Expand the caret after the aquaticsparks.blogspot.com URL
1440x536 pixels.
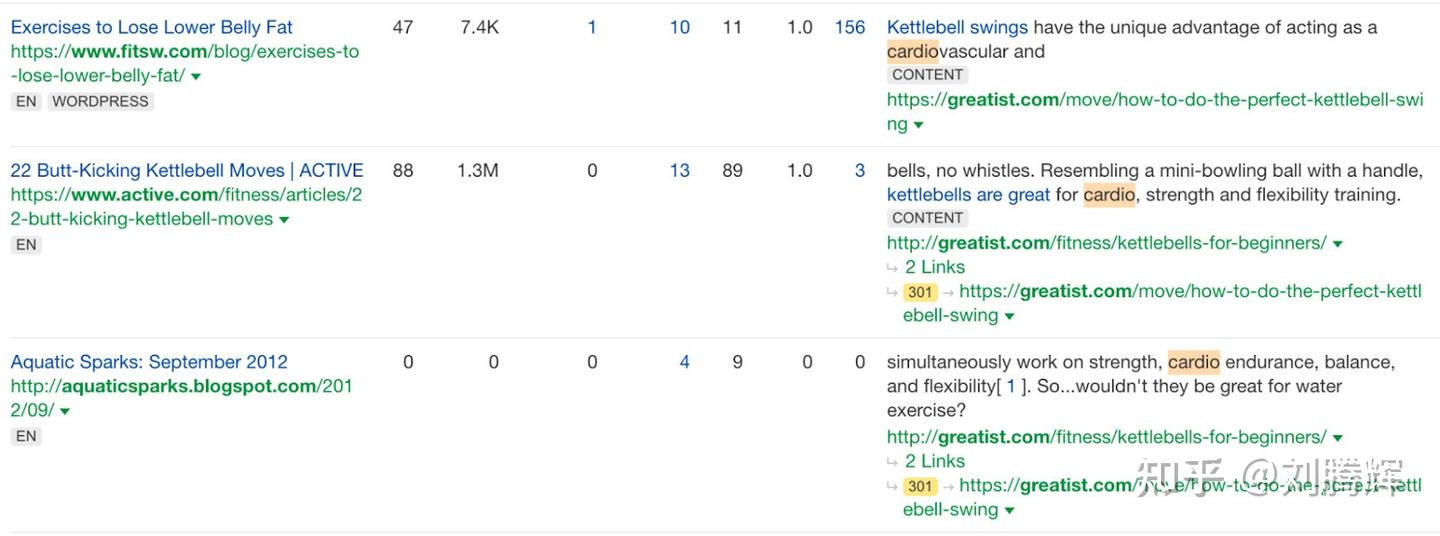[x=65, y=411]
